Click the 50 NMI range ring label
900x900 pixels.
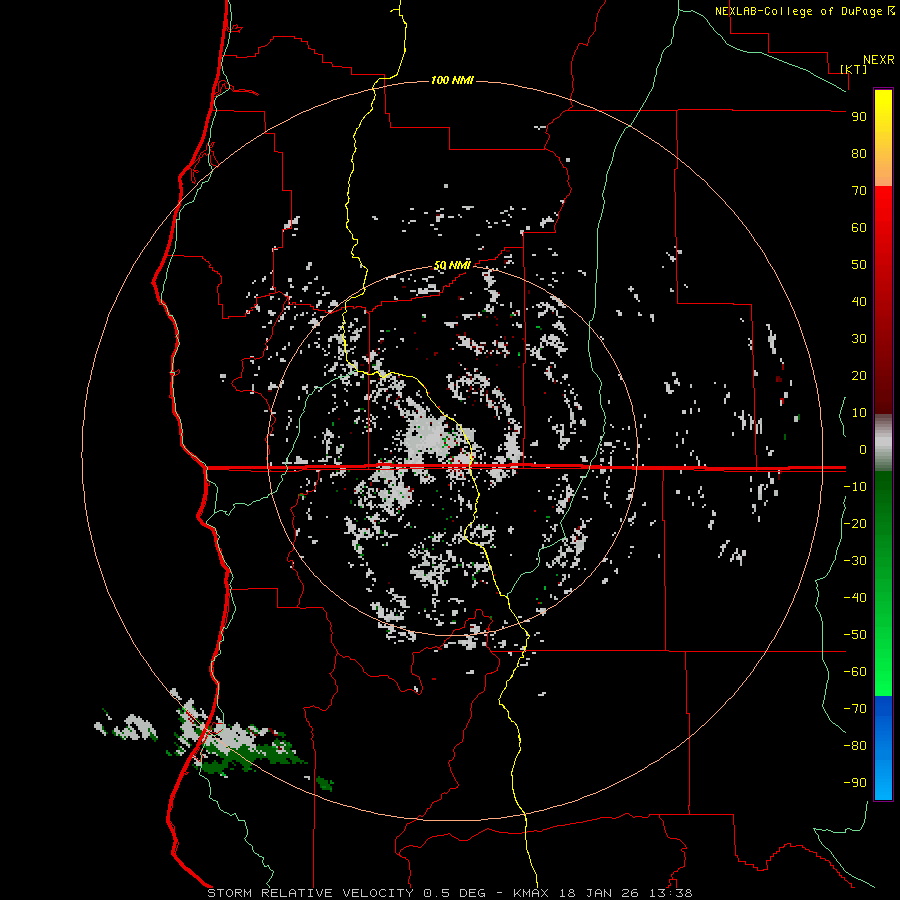tap(452, 265)
